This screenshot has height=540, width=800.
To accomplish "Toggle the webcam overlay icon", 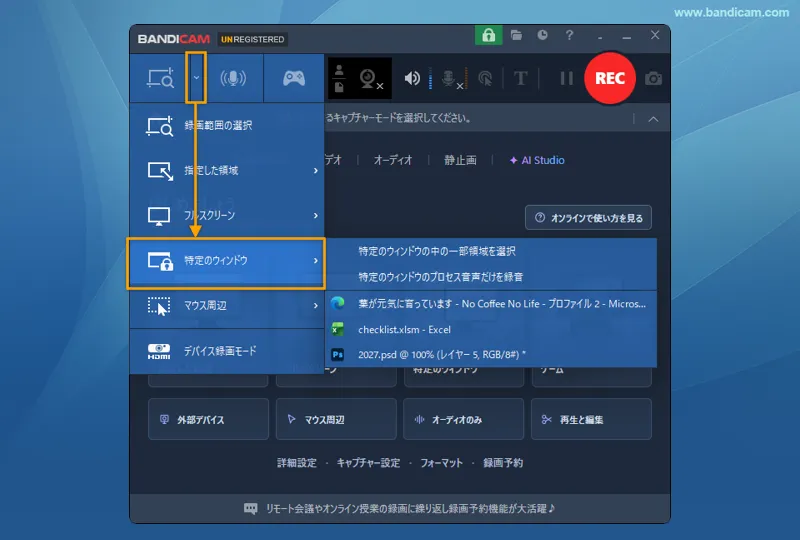I will (370, 79).
